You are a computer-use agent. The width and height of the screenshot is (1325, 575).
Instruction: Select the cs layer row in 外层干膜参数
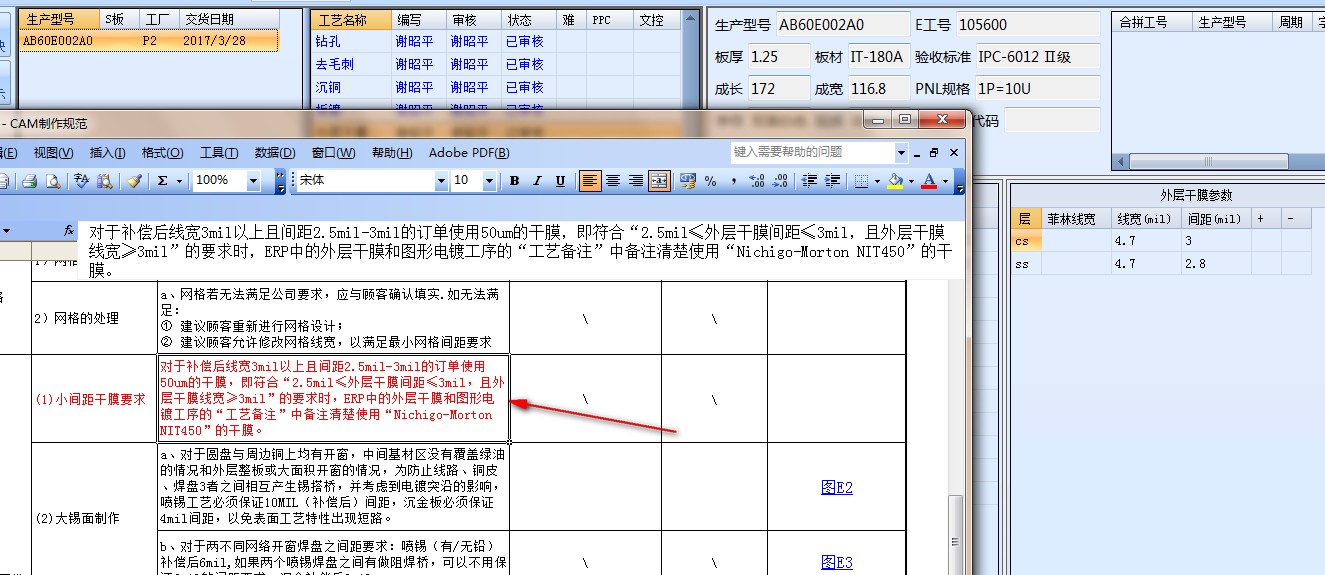(x=1160, y=241)
